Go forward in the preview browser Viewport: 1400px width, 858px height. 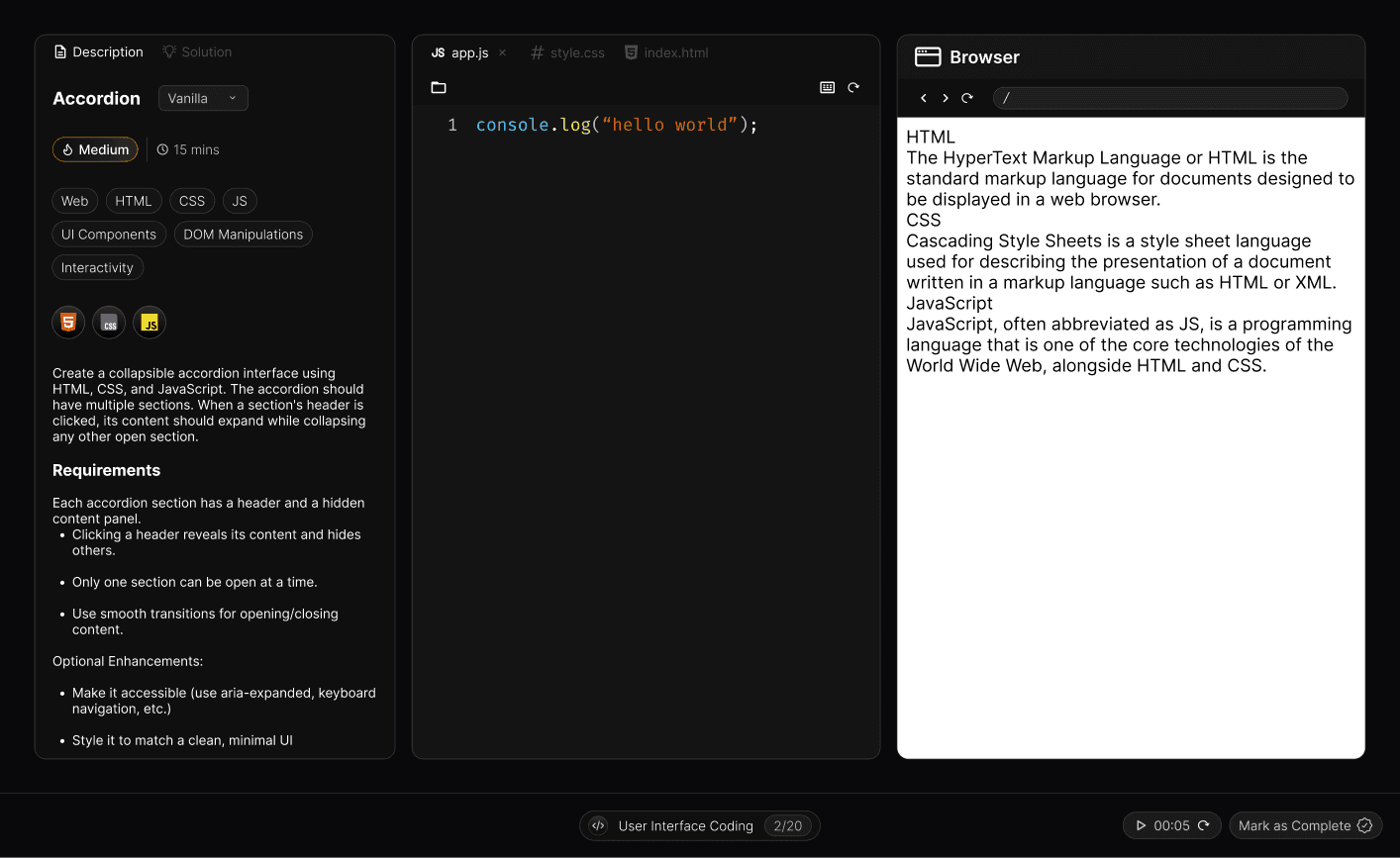946,98
